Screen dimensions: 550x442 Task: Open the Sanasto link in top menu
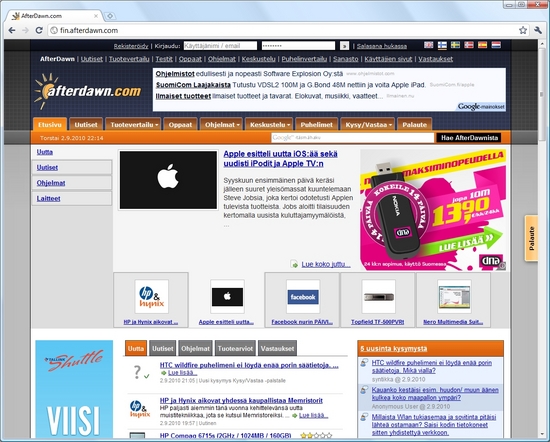pos(346,59)
